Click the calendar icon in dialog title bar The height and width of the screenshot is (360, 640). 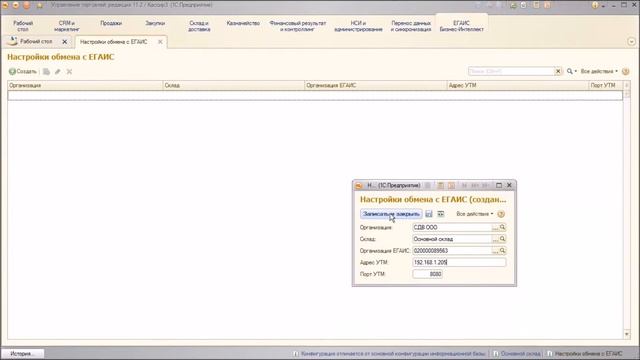[451, 185]
